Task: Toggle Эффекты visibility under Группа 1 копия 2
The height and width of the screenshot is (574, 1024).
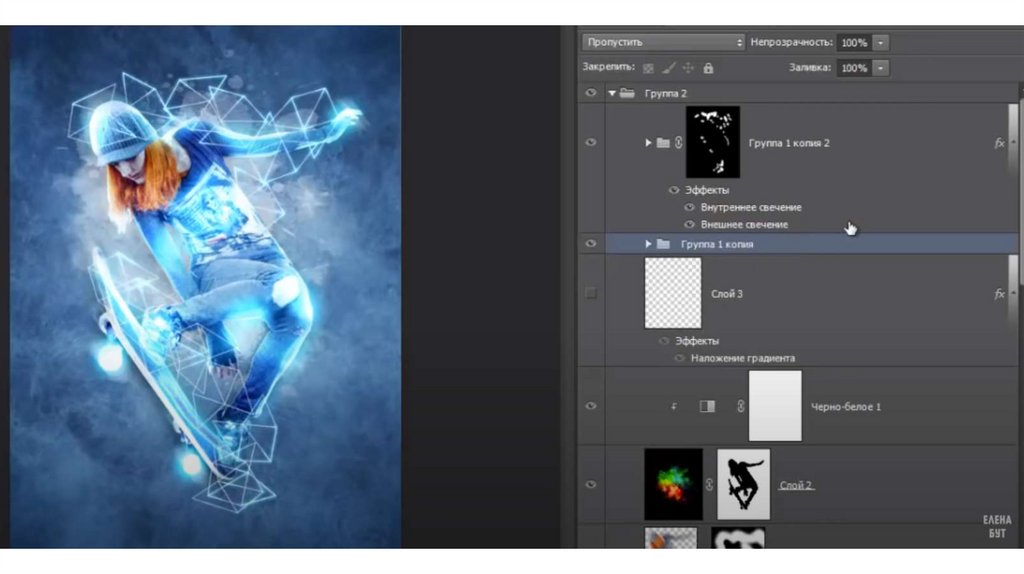Action: point(674,190)
